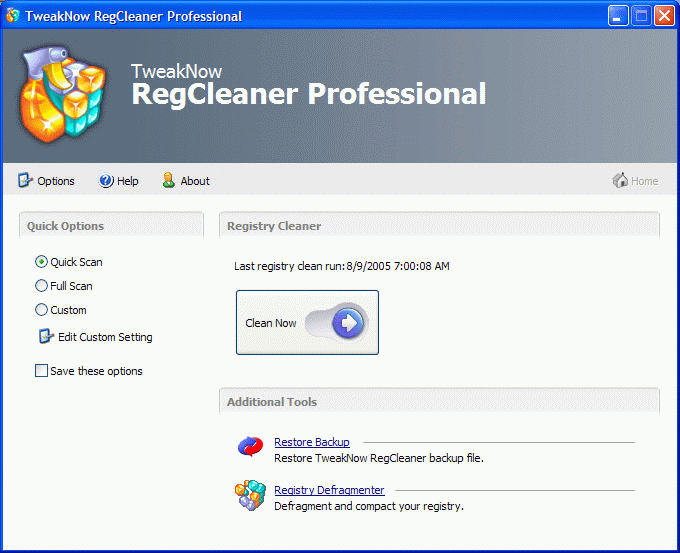Close the TweakNow RegCleaner window
The width and height of the screenshot is (680, 553).
point(664,16)
